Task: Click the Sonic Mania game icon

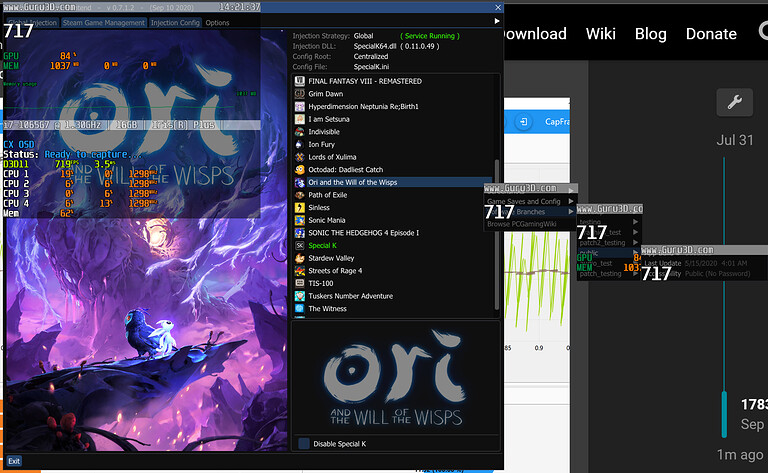Action: pos(300,220)
